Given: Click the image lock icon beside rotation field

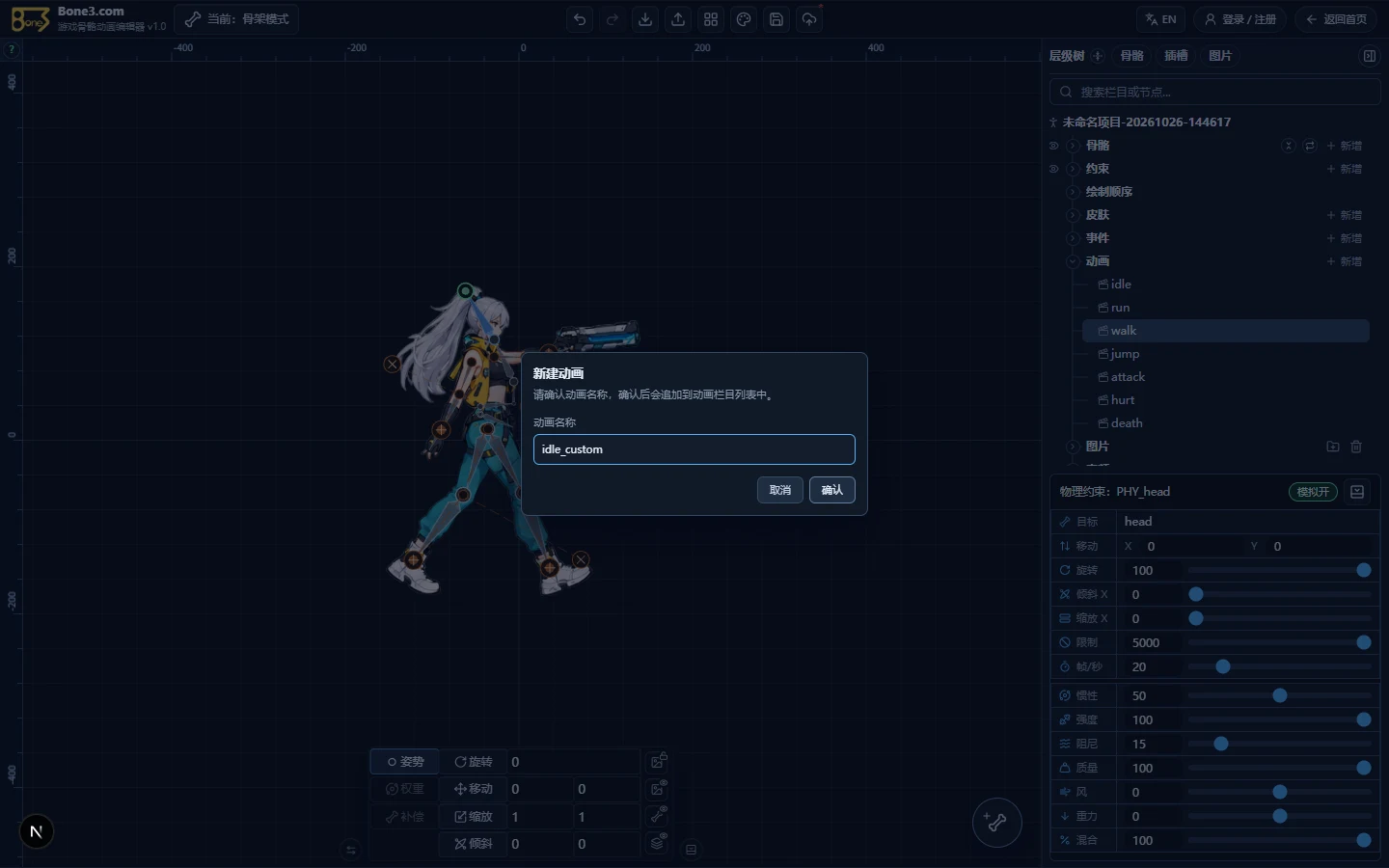Looking at the screenshot, I should point(658,762).
